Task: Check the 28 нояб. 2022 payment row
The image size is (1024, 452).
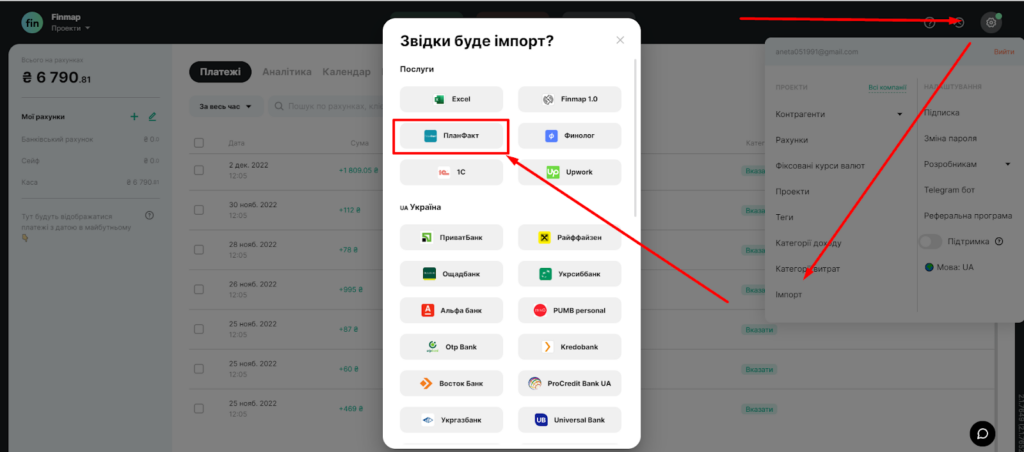Action: [199, 250]
